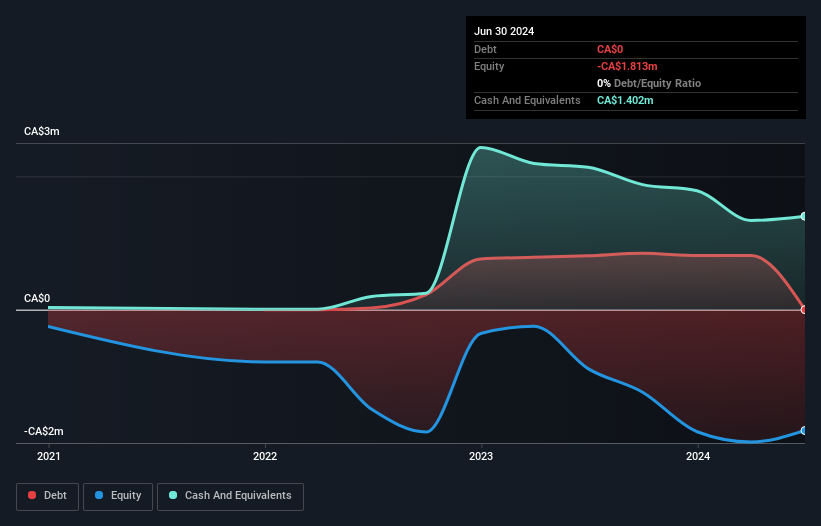The image size is (821, 526).
Task: Click the 2024 x-axis label
Action: [698, 456]
